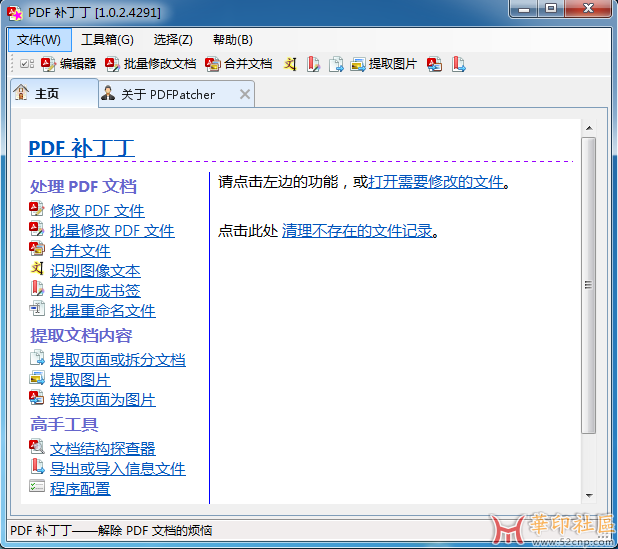
Task: Open the 帮助(B) menu
Action: (x=233, y=40)
